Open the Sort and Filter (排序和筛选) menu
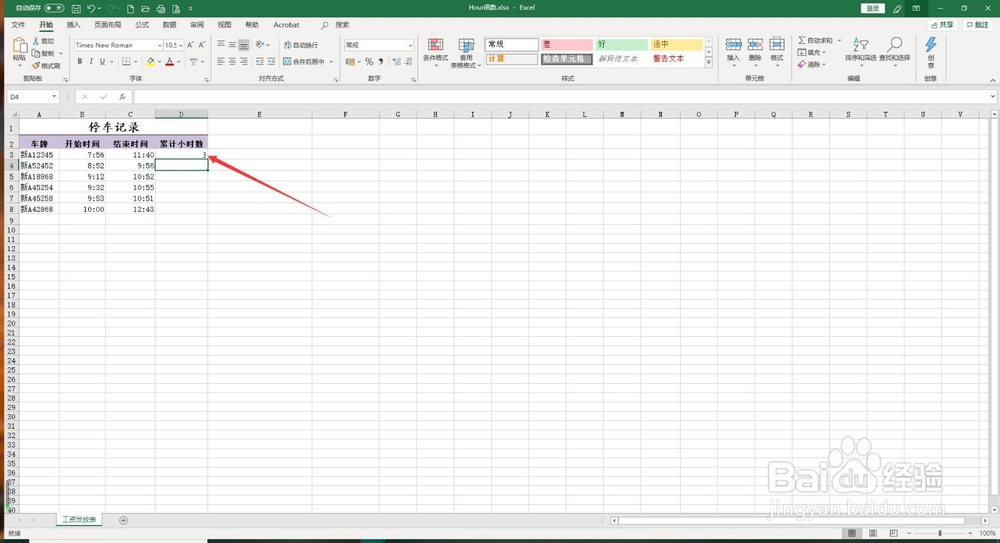The height and width of the screenshot is (543, 1000). tap(860, 52)
